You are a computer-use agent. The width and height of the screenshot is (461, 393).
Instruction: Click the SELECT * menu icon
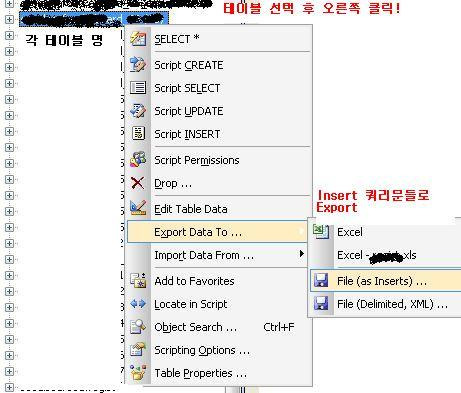[x=138, y=39]
